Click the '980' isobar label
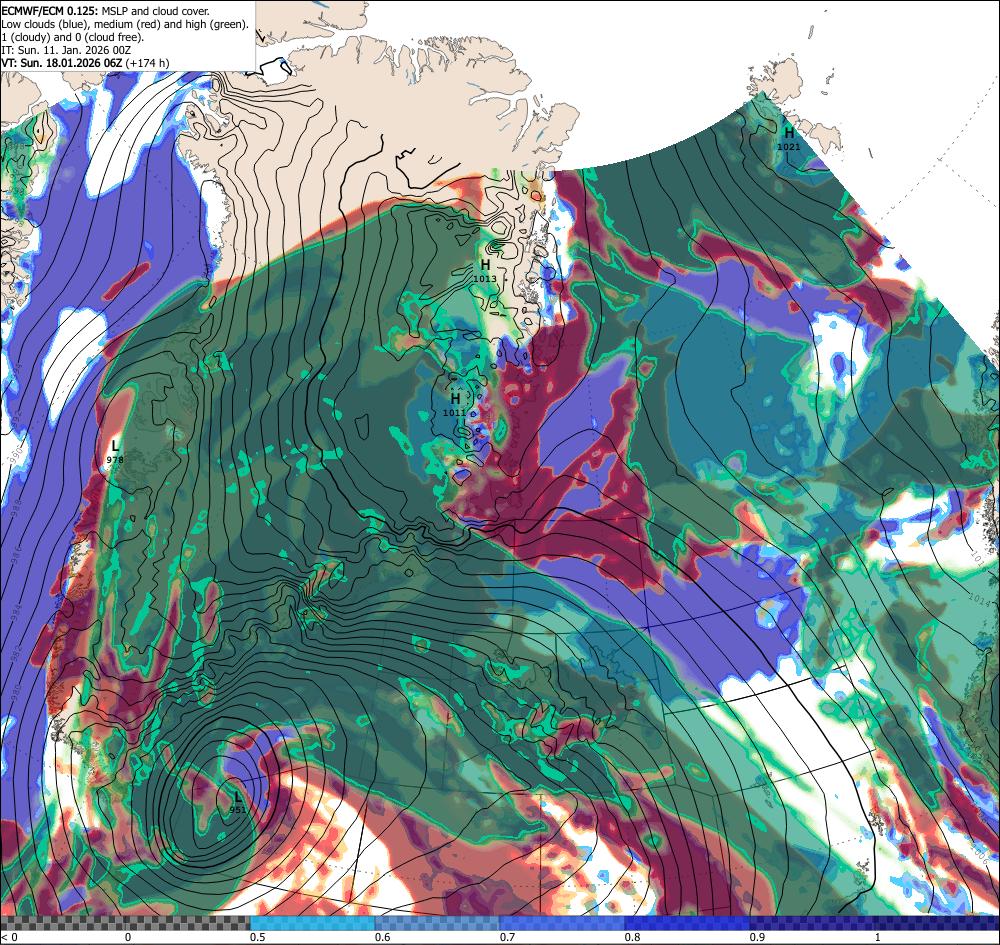This screenshot has height=945, width=1000. (15, 692)
